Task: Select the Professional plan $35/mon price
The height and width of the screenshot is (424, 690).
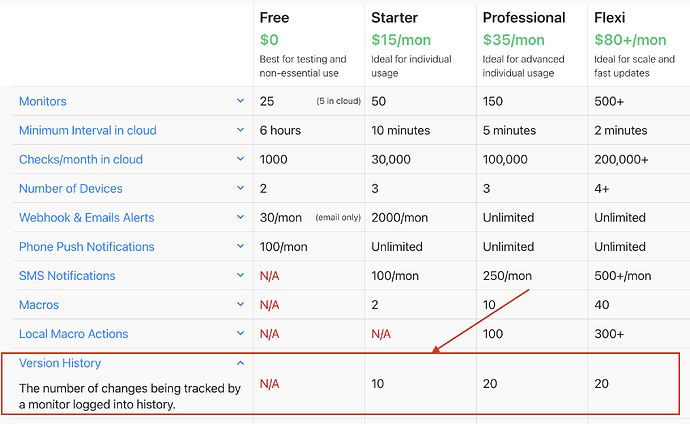Action: click(x=513, y=40)
